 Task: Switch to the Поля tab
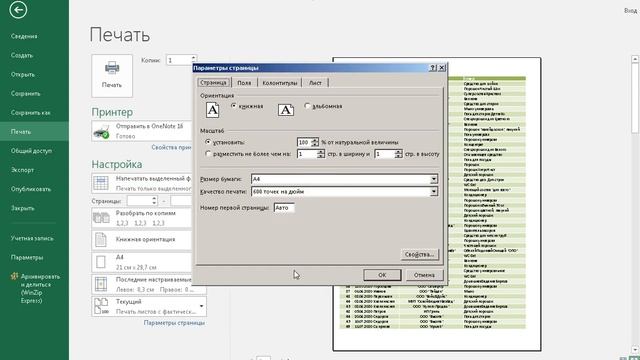click(244, 83)
